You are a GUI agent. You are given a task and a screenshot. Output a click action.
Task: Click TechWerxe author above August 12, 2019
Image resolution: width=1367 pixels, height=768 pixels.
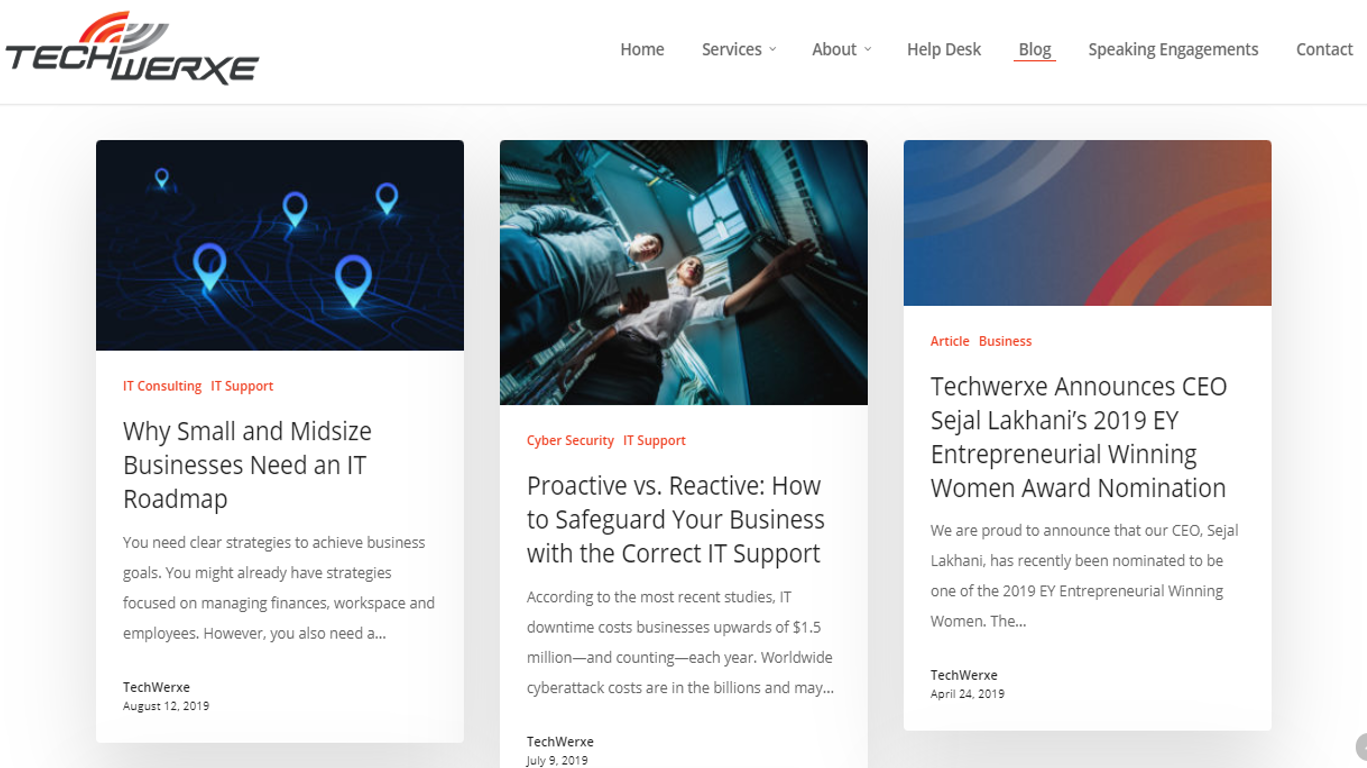click(x=156, y=687)
